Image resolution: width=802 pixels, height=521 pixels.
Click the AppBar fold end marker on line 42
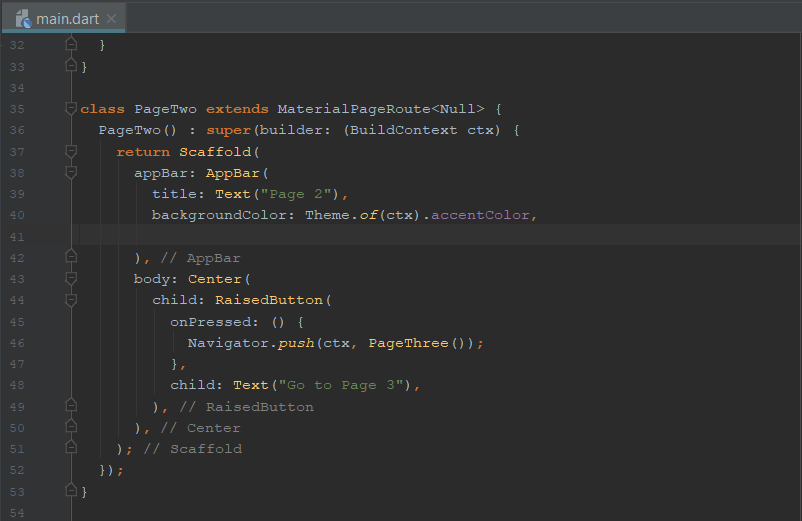71,256
